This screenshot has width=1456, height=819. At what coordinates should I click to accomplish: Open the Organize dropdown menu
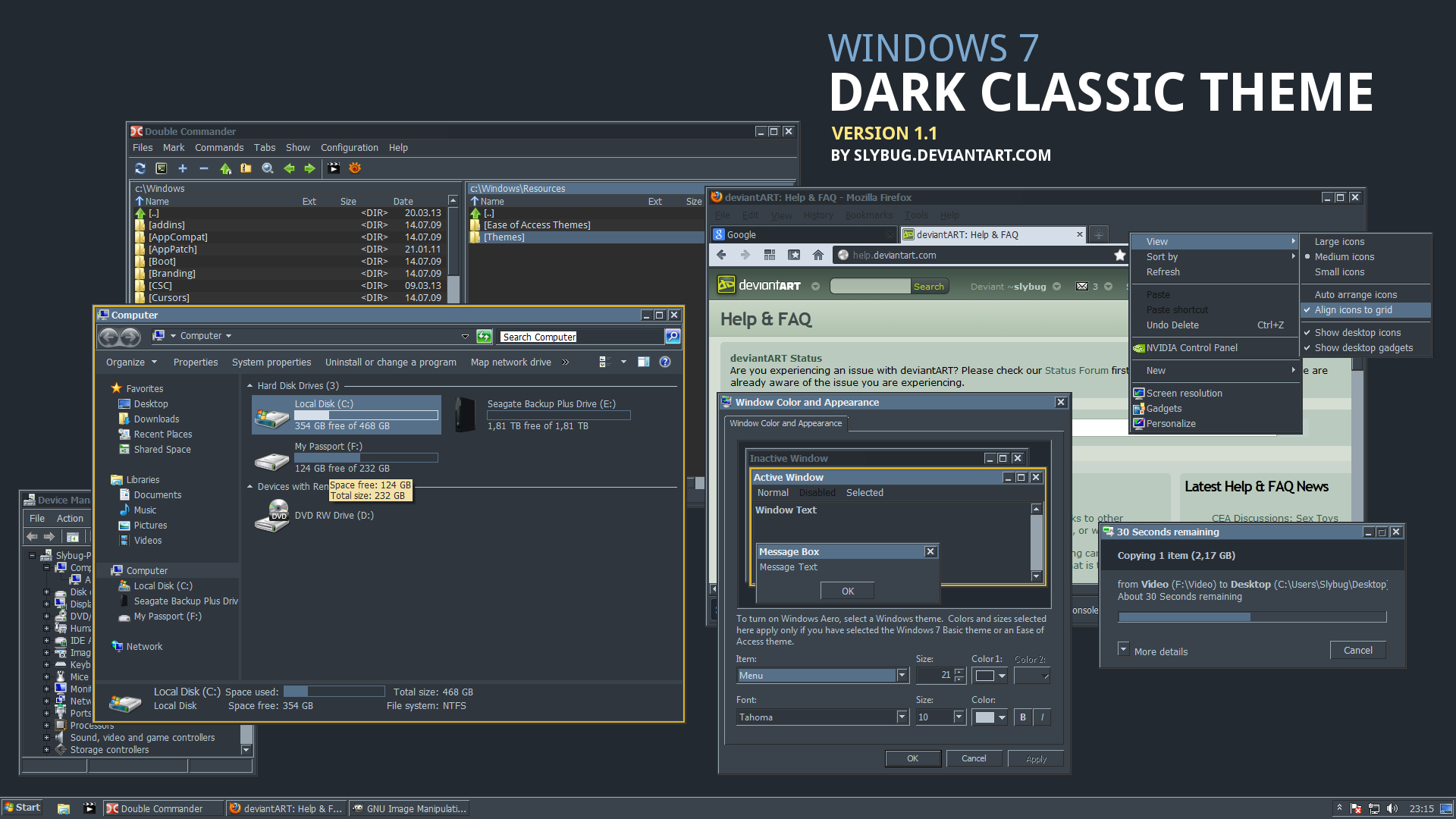[131, 362]
